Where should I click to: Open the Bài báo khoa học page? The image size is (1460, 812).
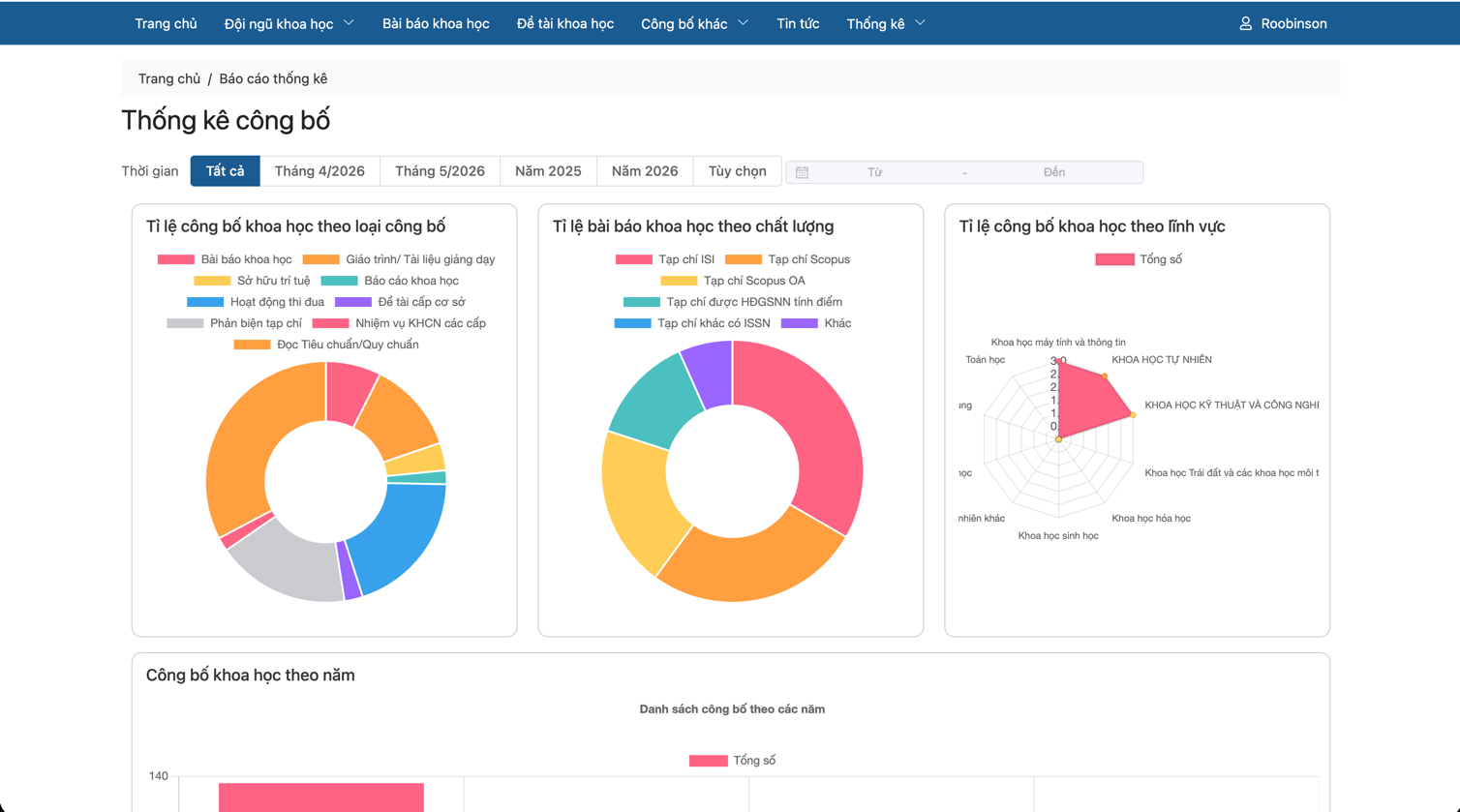point(436,23)
